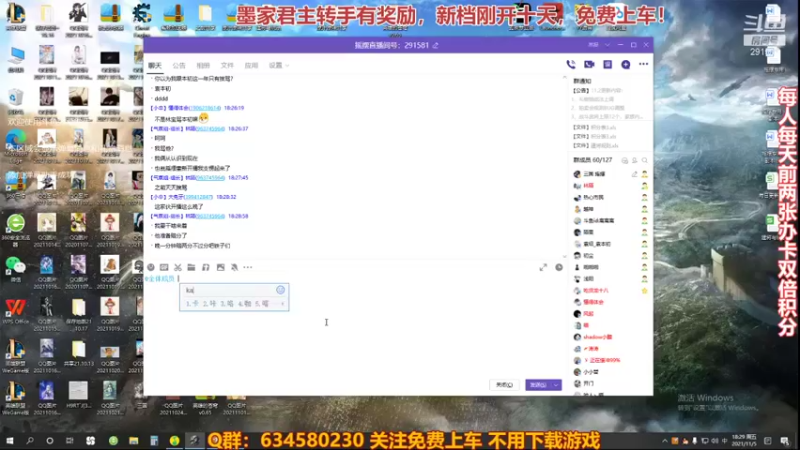Click the send picture icon
The height and width of the screenshot is (450, 800).
coord(220,267)
